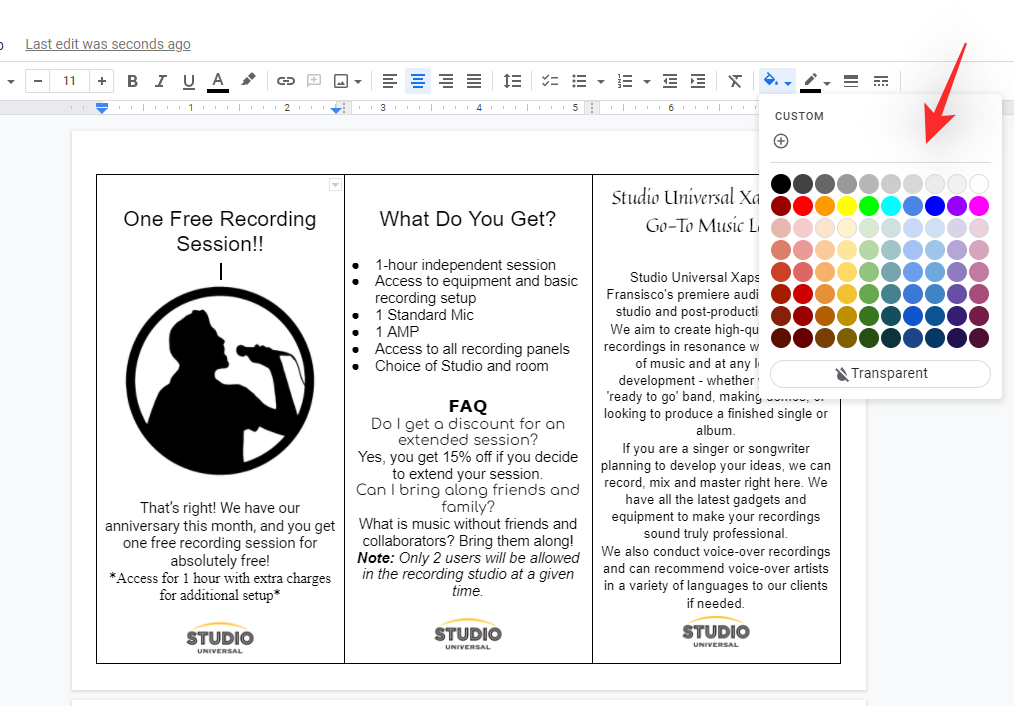
Task: Open line and paragraph spacing
Action: [x=512, y=81]
